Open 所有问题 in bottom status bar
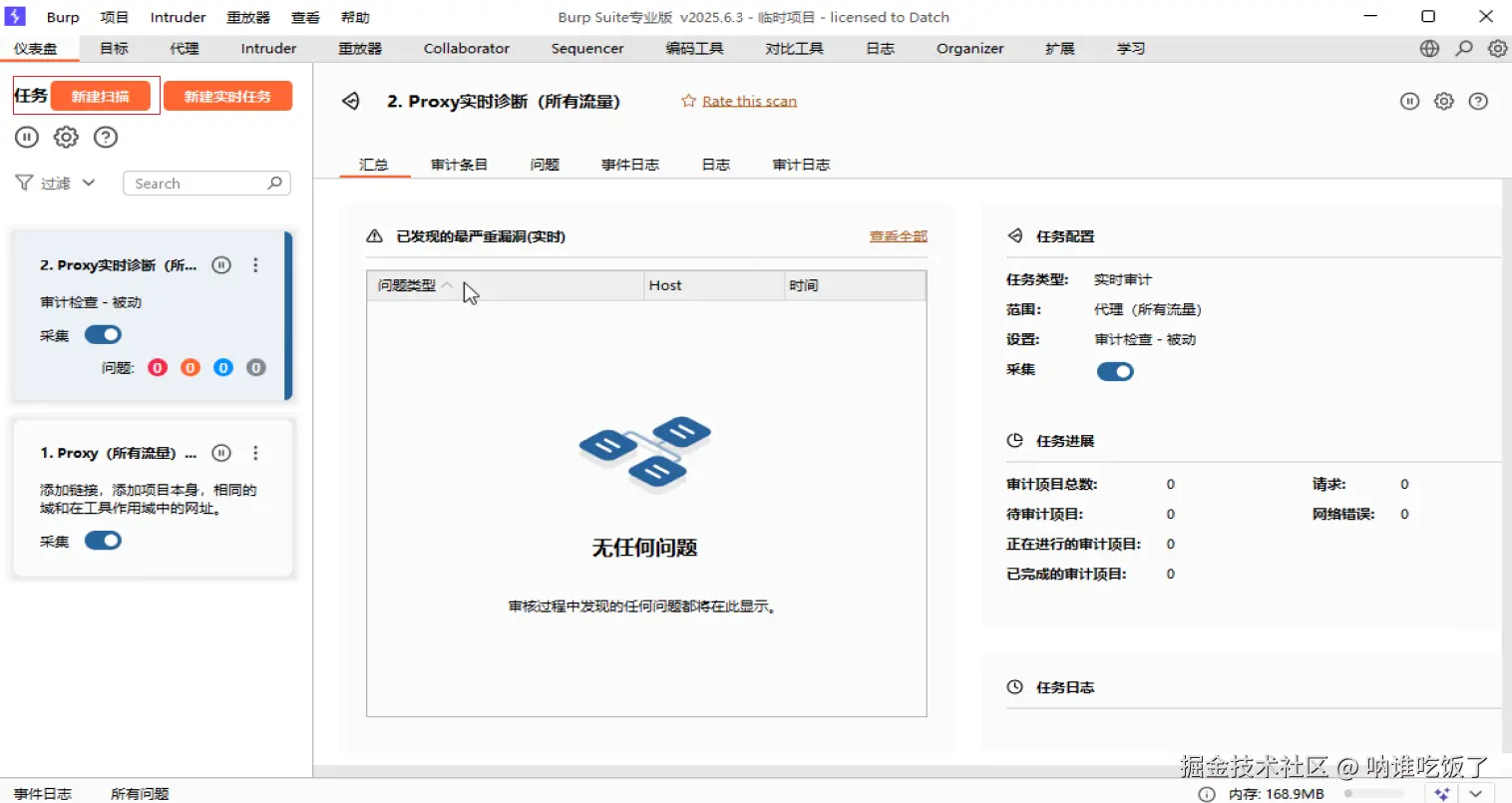1512x803 pixels. click(140, 794)
